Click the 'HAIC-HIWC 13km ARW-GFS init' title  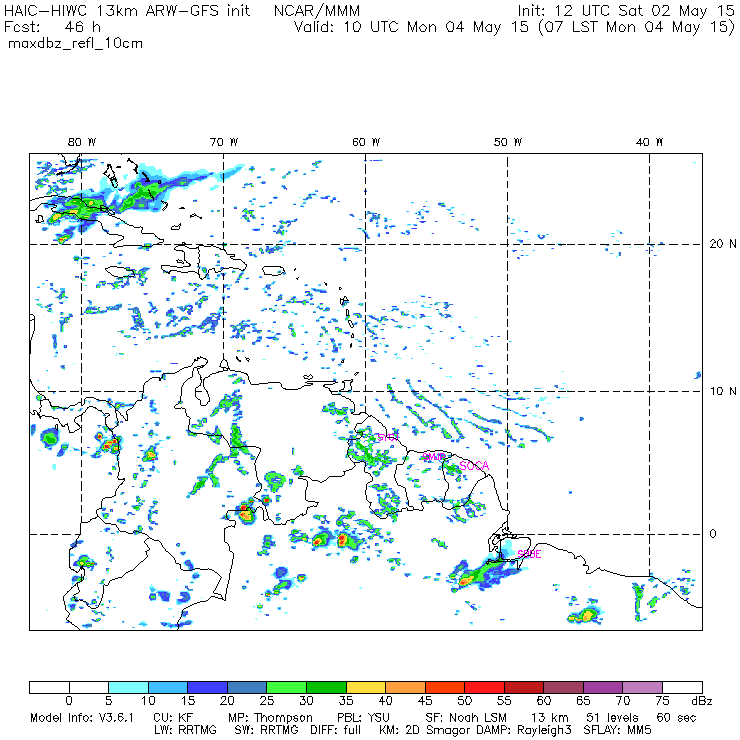(x=126, y=11)
